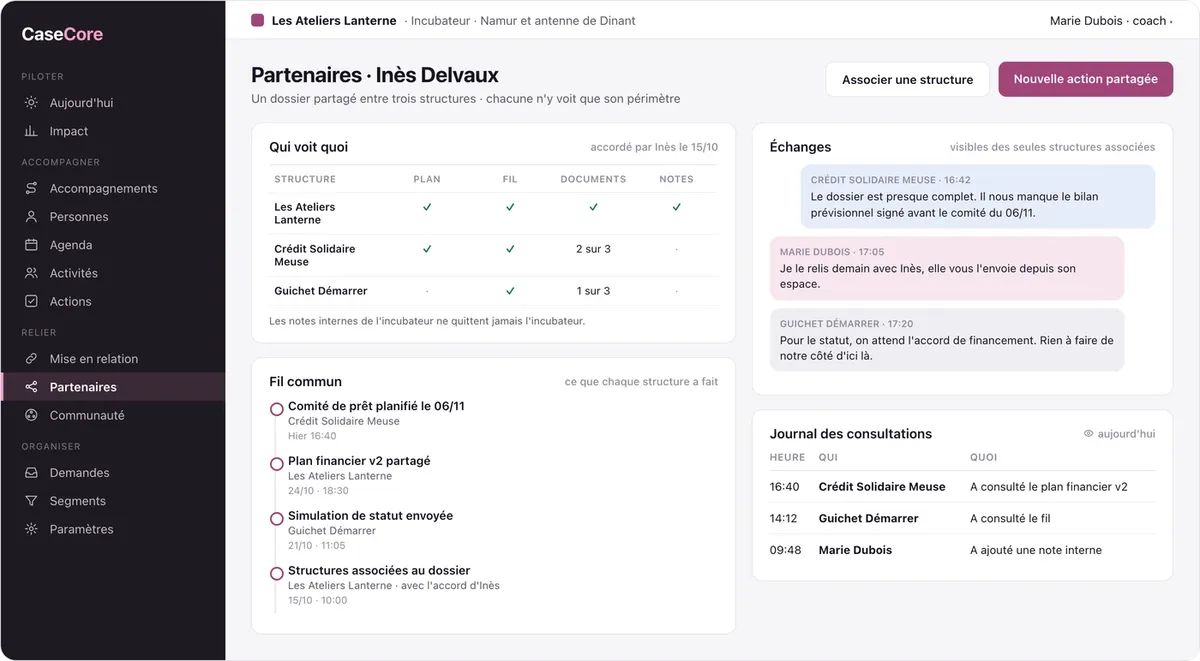Toggle Notes checkmark for Les Ateliers Lanterne
Image resolution: width=1200 pixels, height=661 pixels.
pos(676,207)
